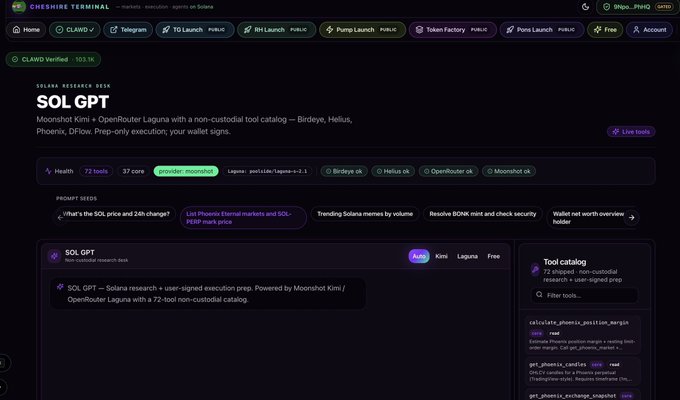Image resolution: width=680 pixels, height=400 pixels.
Task: Click the Filter tools search field
Action: click(584, 295)
